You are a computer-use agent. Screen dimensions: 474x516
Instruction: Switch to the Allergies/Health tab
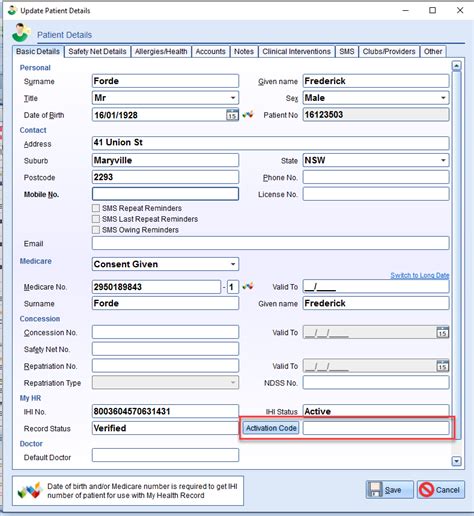point(161,52)
